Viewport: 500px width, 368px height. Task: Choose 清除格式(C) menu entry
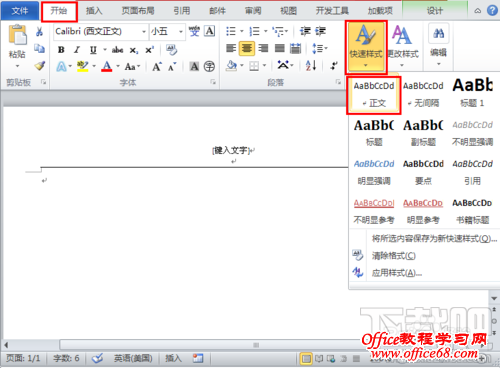point(394,256)
